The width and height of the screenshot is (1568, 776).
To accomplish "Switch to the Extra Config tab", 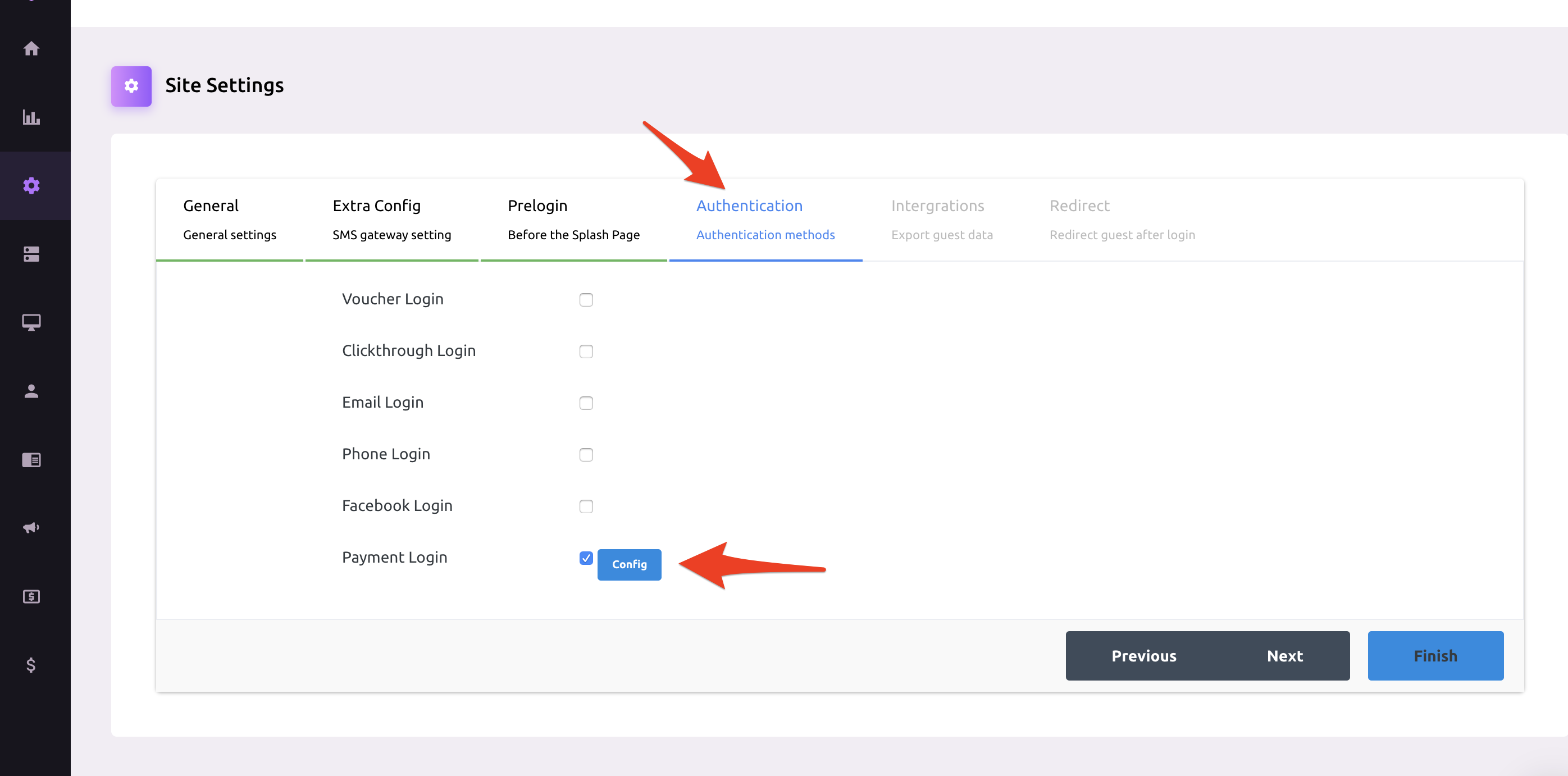I will click(x=391, y=220).
